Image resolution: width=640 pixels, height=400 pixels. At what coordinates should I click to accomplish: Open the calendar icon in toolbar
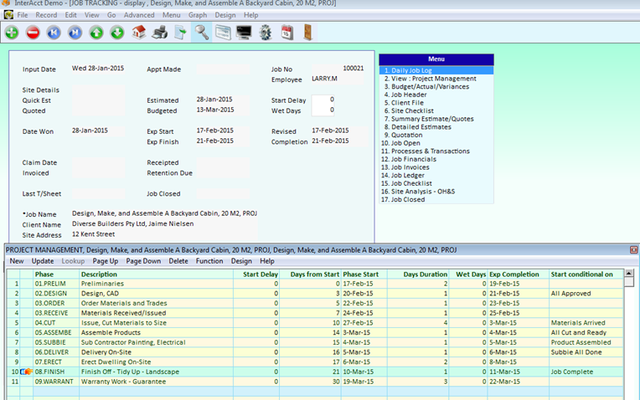[x=287, y=32]
